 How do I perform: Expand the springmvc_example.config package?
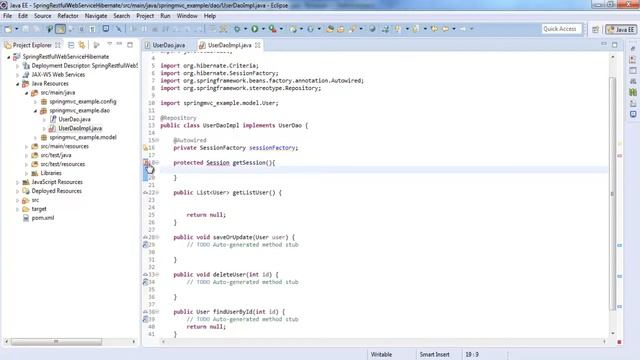click(36, 102)
